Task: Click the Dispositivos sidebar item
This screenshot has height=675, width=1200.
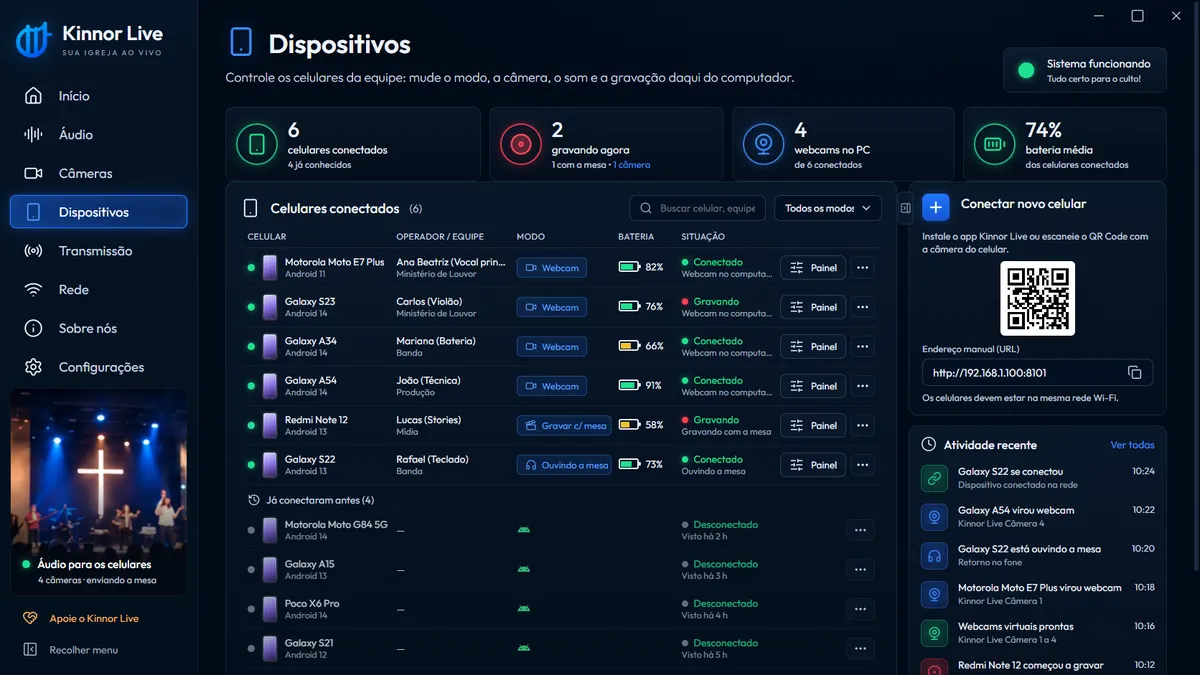Action: click(x=98, y=212)
